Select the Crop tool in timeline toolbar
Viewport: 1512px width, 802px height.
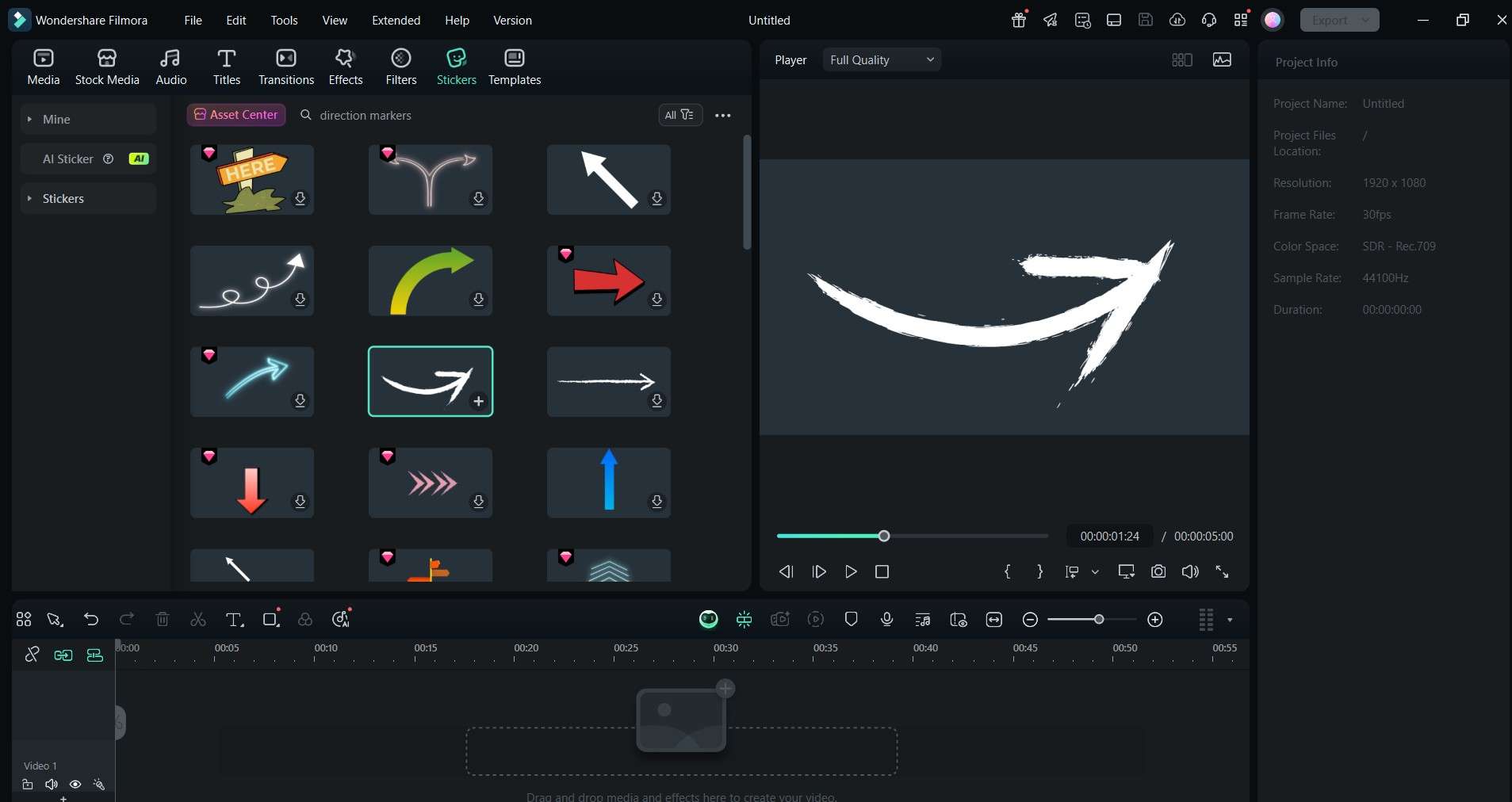[x=271, y=619]
